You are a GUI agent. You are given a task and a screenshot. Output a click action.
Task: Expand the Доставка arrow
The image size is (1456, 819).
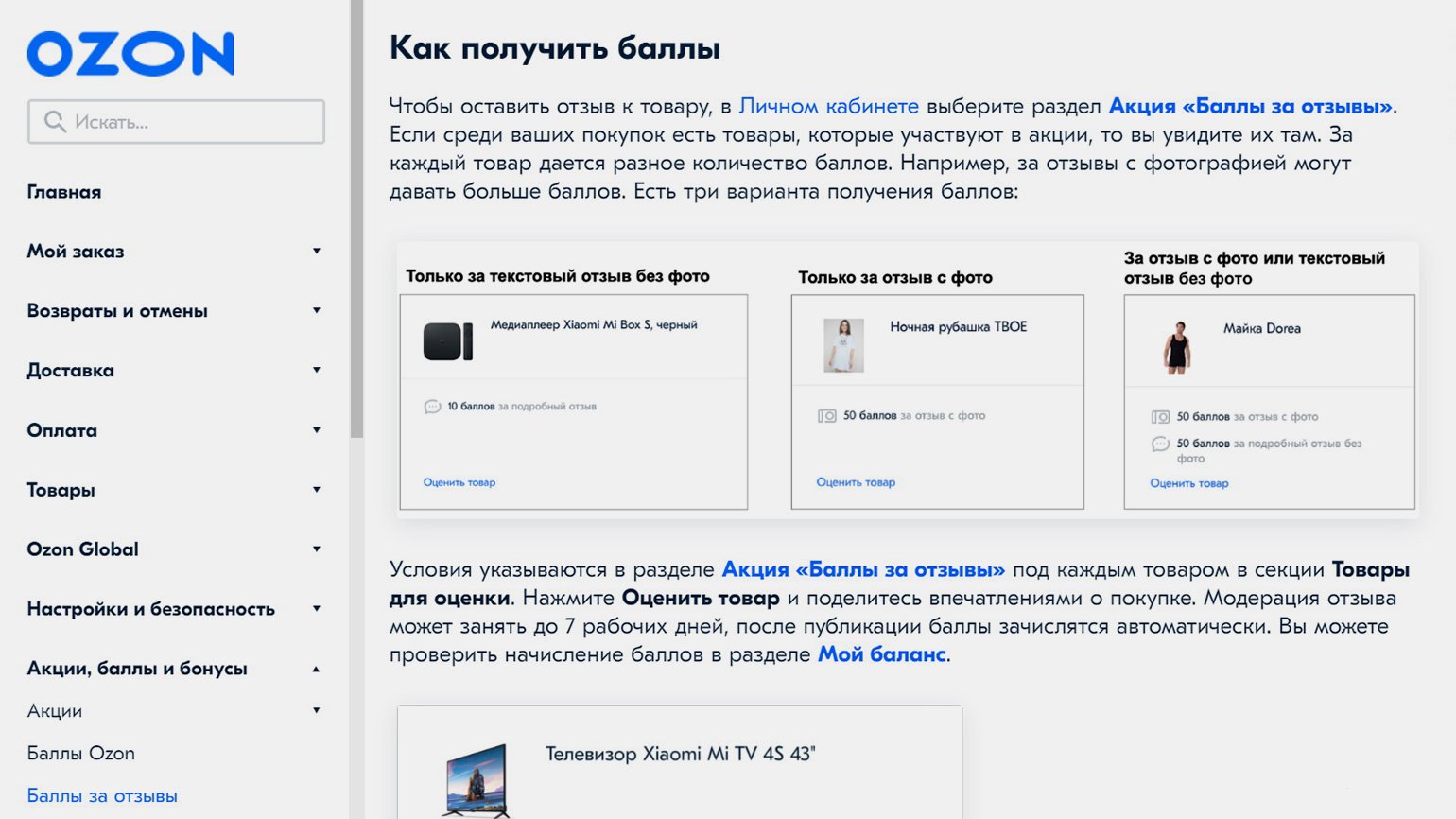(317, 370)
